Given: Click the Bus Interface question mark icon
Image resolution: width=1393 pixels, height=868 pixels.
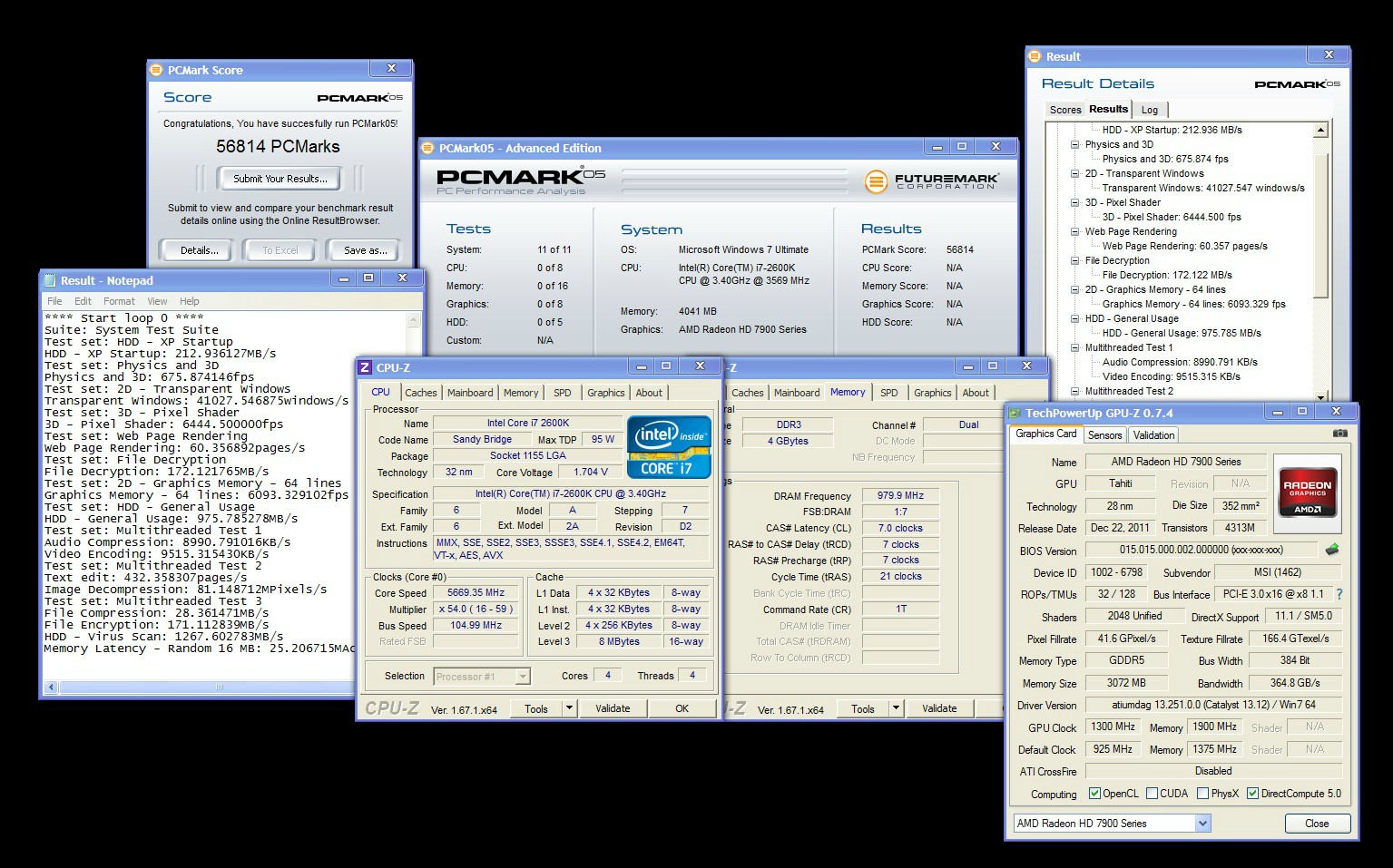Looking at the screenshot, I should pyautogui.click(x=1339, y=594).
